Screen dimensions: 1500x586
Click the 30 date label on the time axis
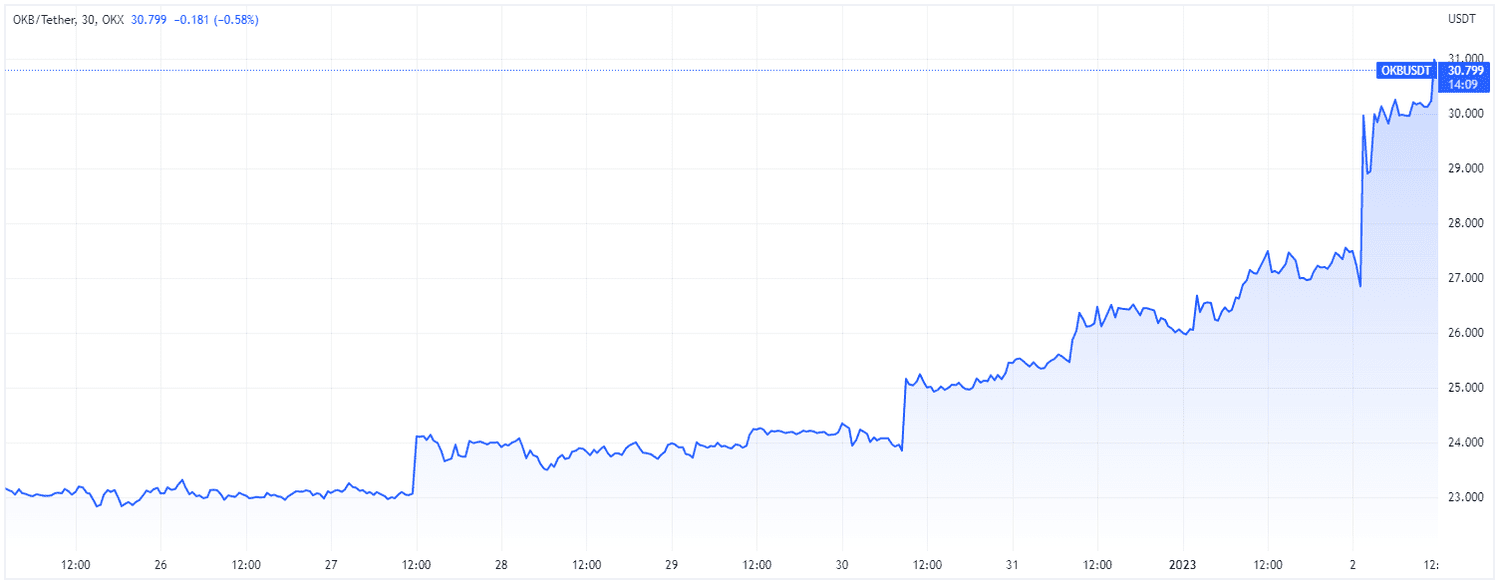pos(842,563)
